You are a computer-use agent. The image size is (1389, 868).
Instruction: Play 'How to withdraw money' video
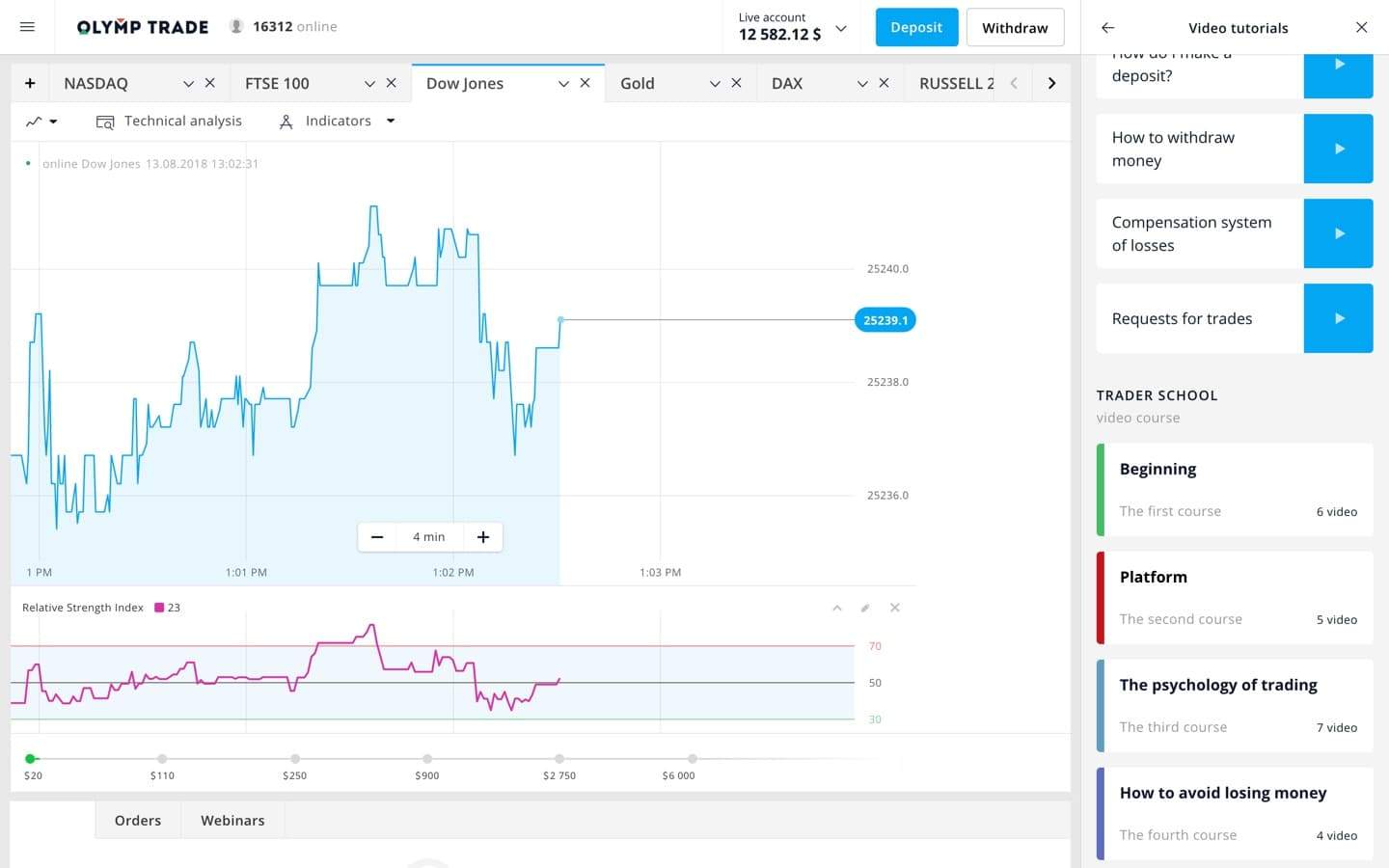(x=1339, y=149)
